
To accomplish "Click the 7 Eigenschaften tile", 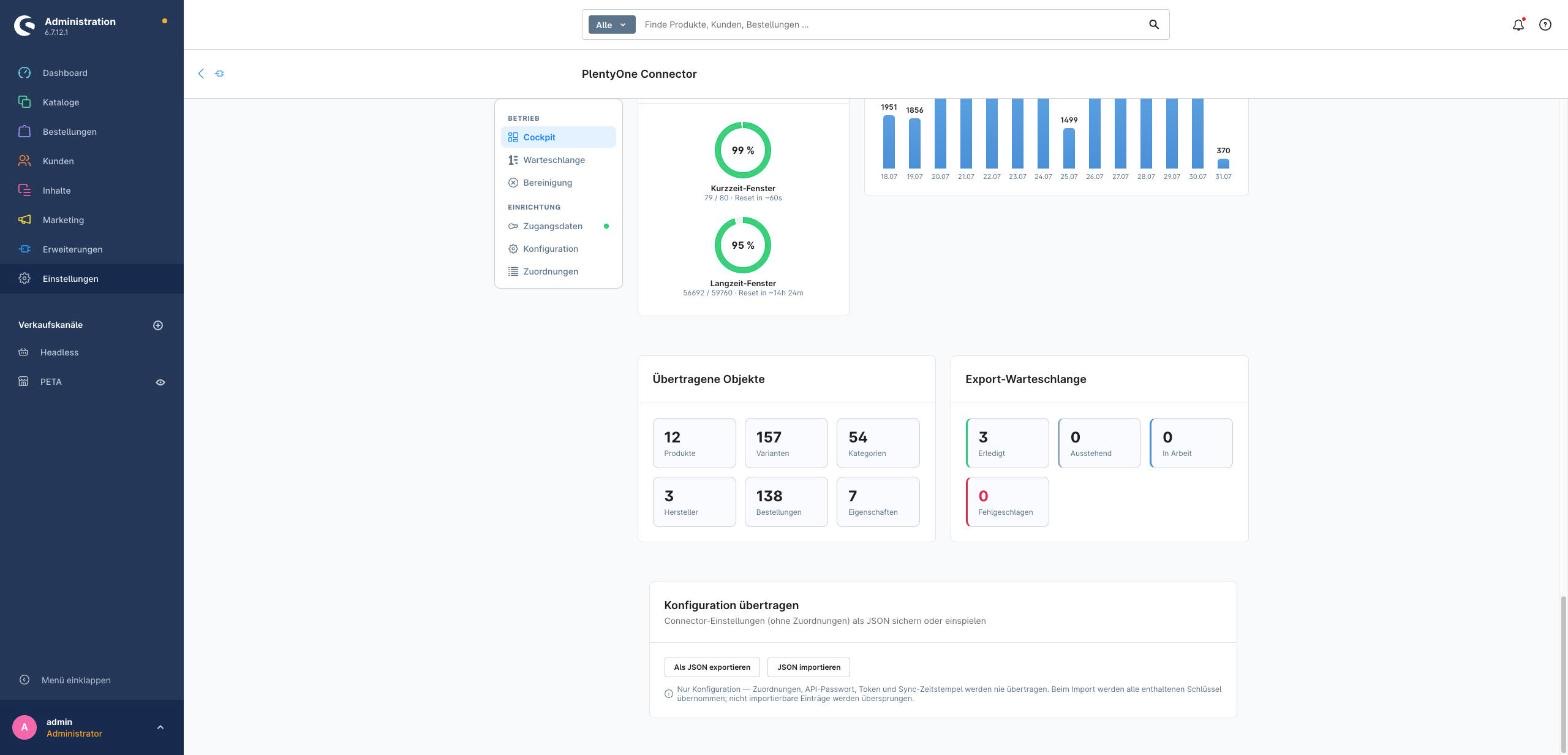I will [878, 502].
